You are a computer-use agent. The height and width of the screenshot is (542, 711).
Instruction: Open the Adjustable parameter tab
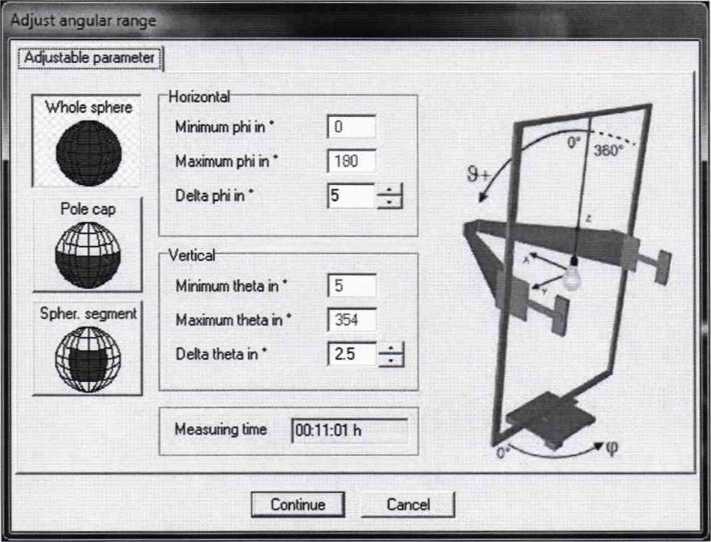90,58
